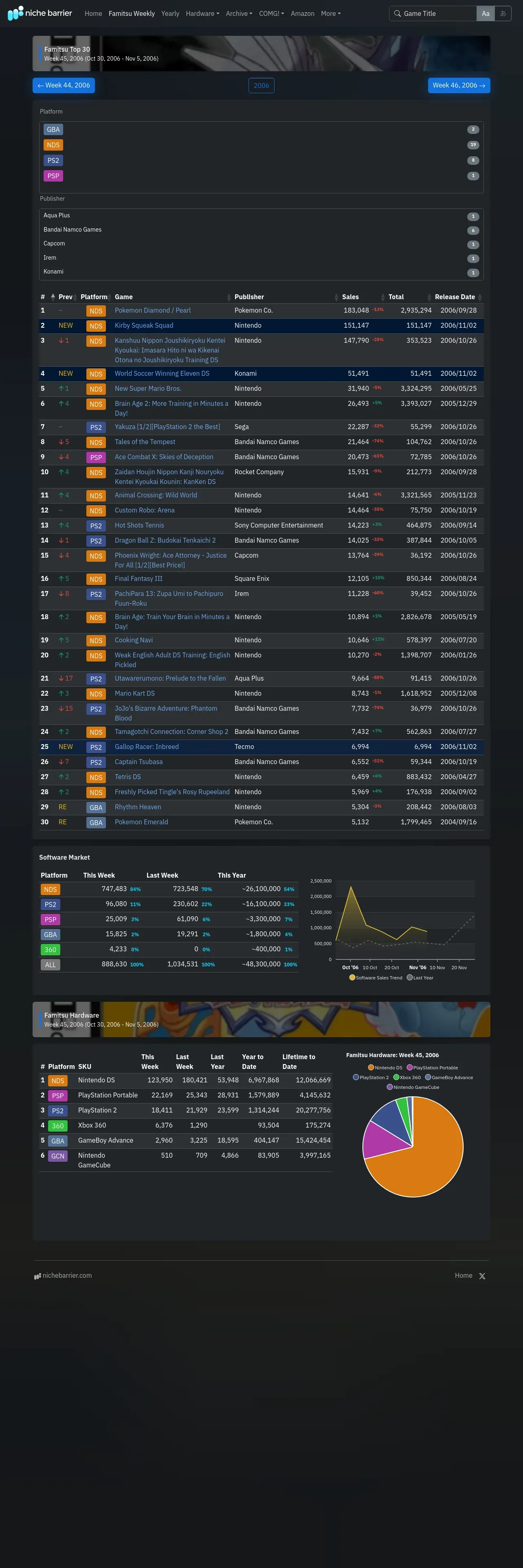
Task: Click the PS2 badge in Gallop Racer row
Action: [x=96, y=747]
